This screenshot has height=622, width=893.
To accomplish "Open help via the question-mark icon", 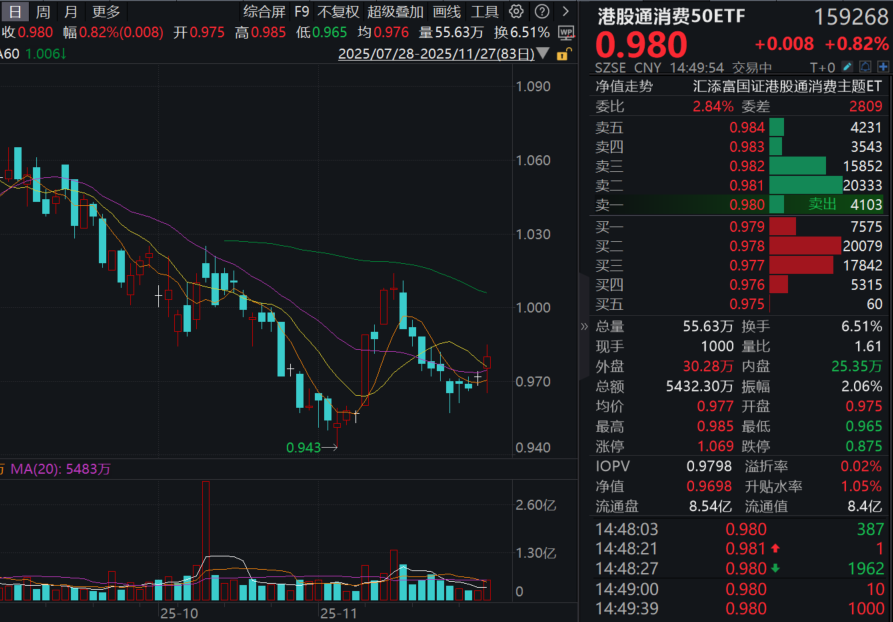I will point(541,12).
